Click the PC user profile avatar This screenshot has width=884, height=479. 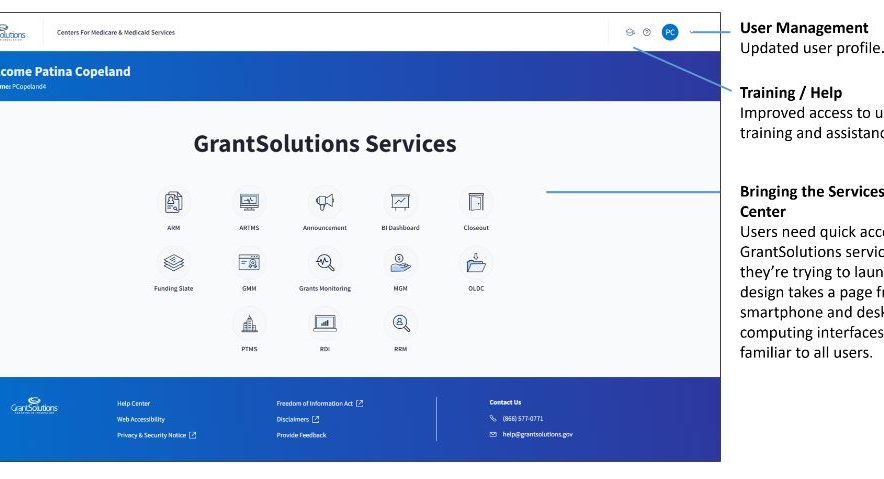click(670, 32)
